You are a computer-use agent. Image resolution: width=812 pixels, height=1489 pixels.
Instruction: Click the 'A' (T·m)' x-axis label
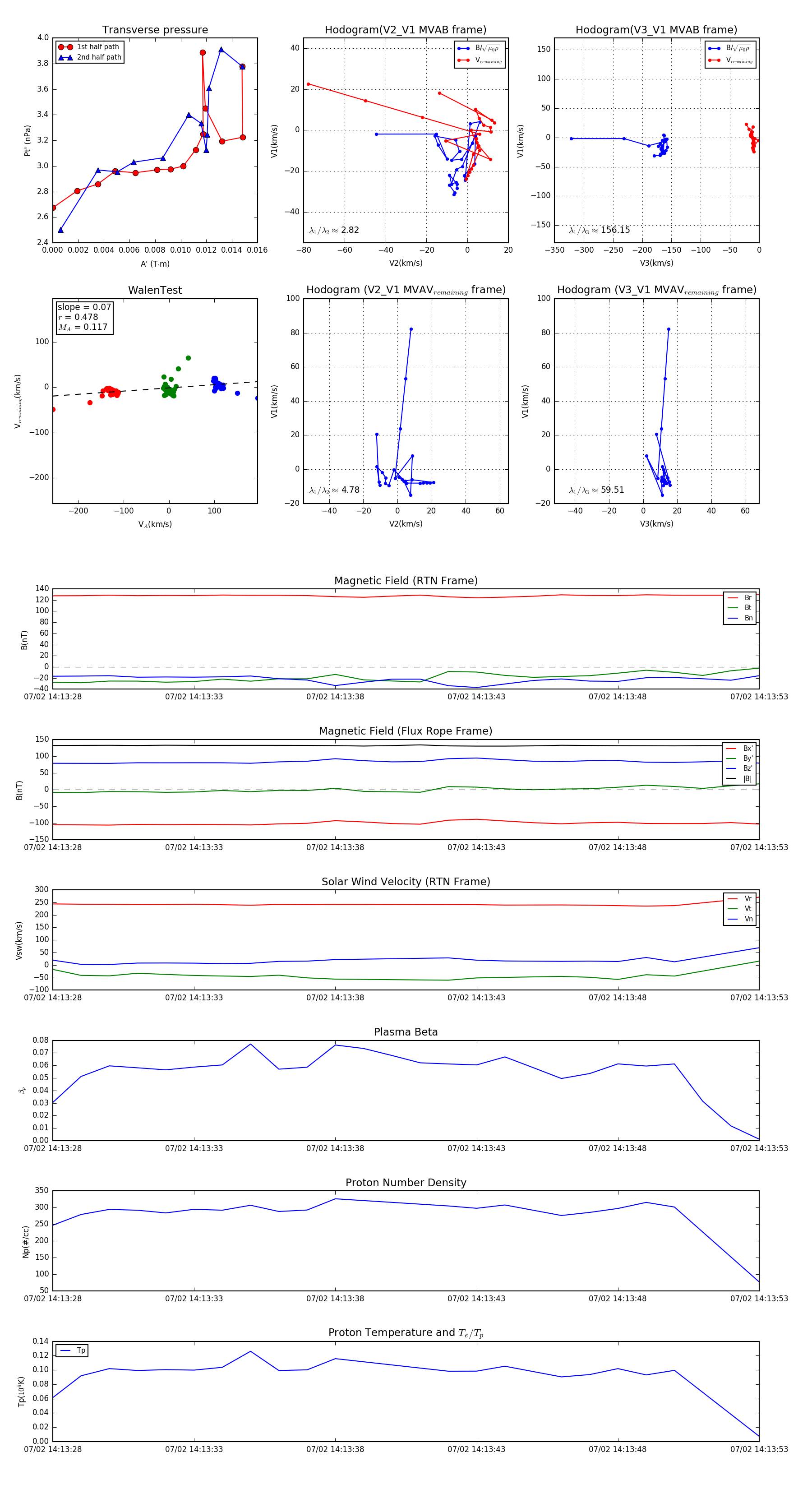point(155,264)
